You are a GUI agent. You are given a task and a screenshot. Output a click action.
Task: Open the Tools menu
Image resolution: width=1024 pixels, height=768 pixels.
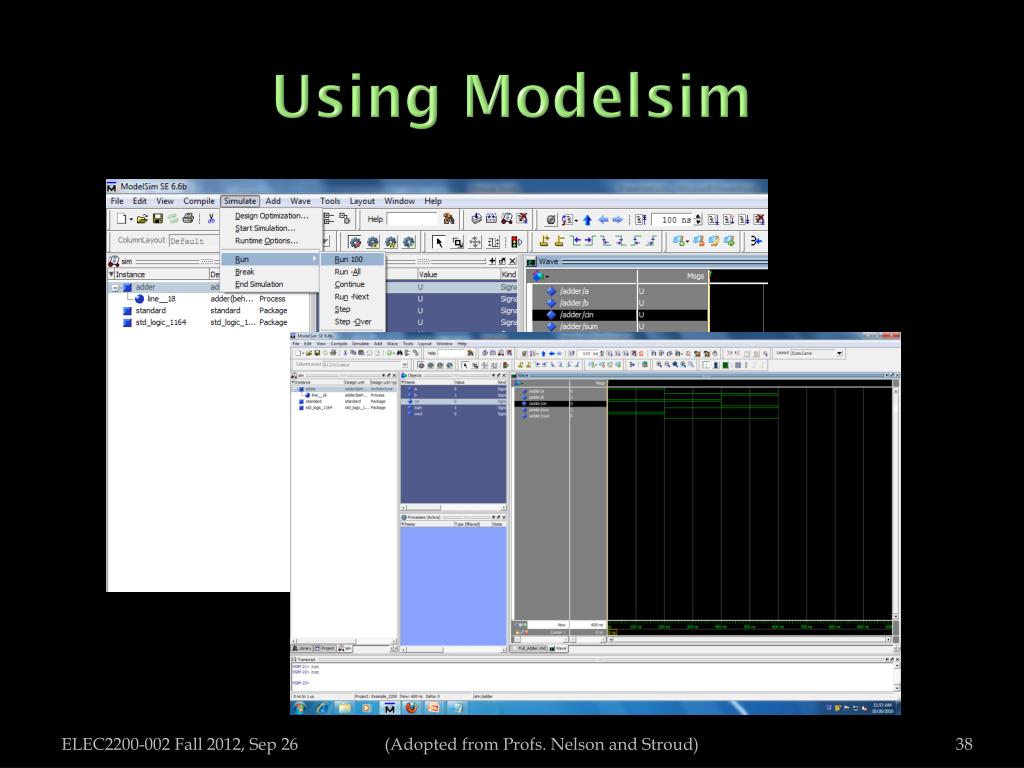[x=330, y=201]
